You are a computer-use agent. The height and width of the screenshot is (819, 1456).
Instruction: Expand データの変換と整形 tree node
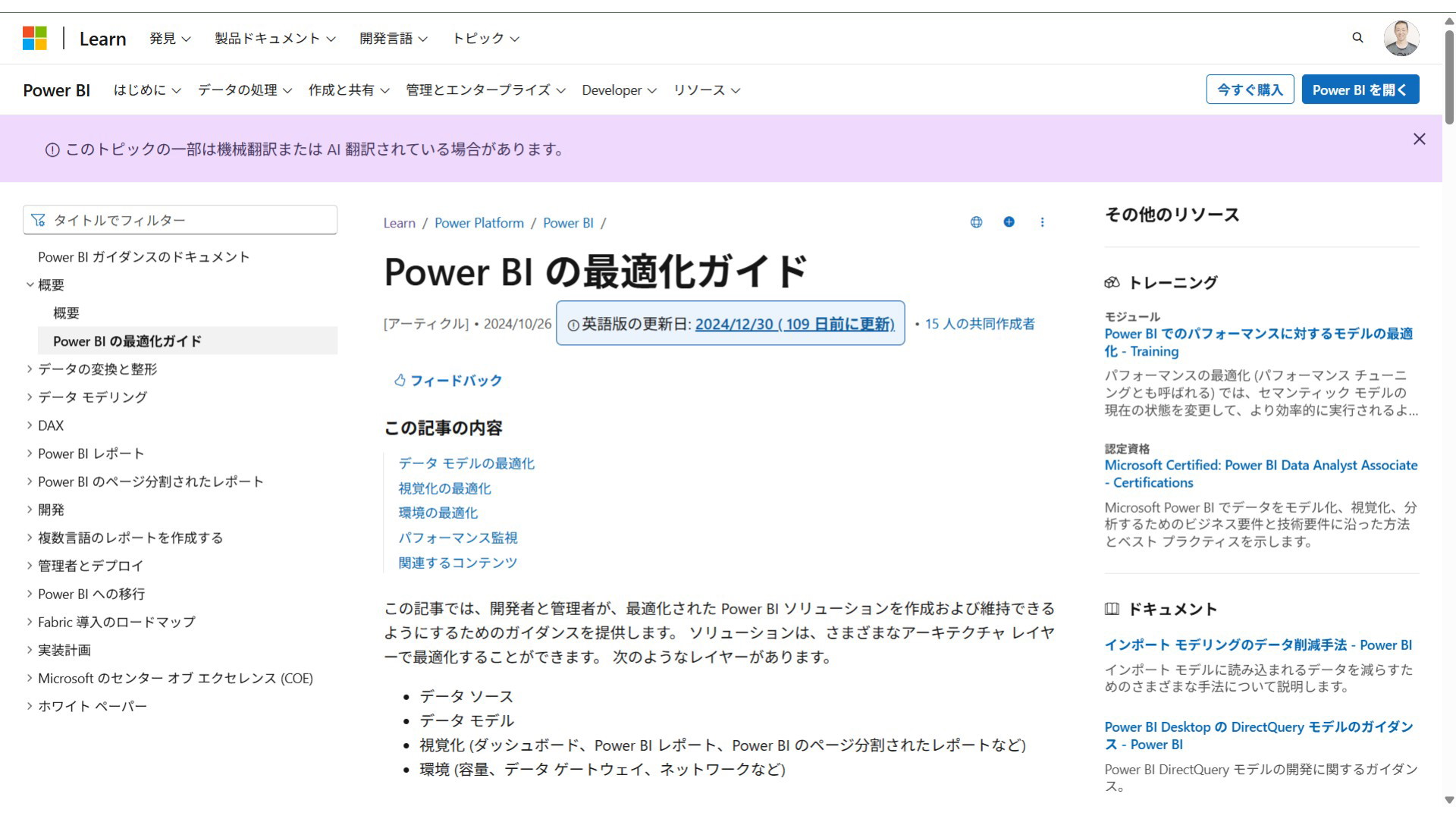pos(30,369)
